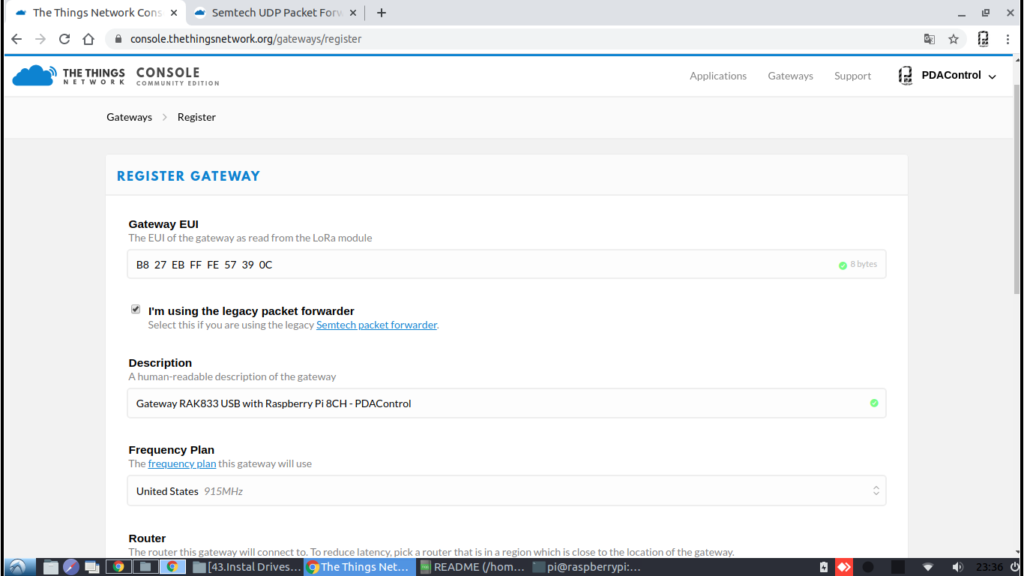Screen dimensions: 1024x576
Task: Follow the frequency plan link
Action: 182,464
